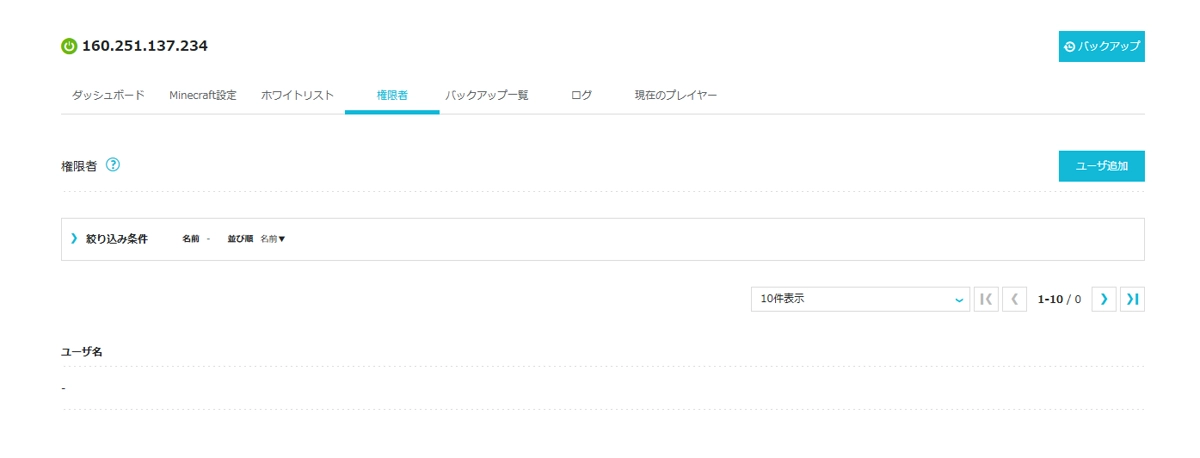The height and width of the screenshot is (458, 1200).
Task: Jump to the last page of results
Action: tap(1132, 299)
